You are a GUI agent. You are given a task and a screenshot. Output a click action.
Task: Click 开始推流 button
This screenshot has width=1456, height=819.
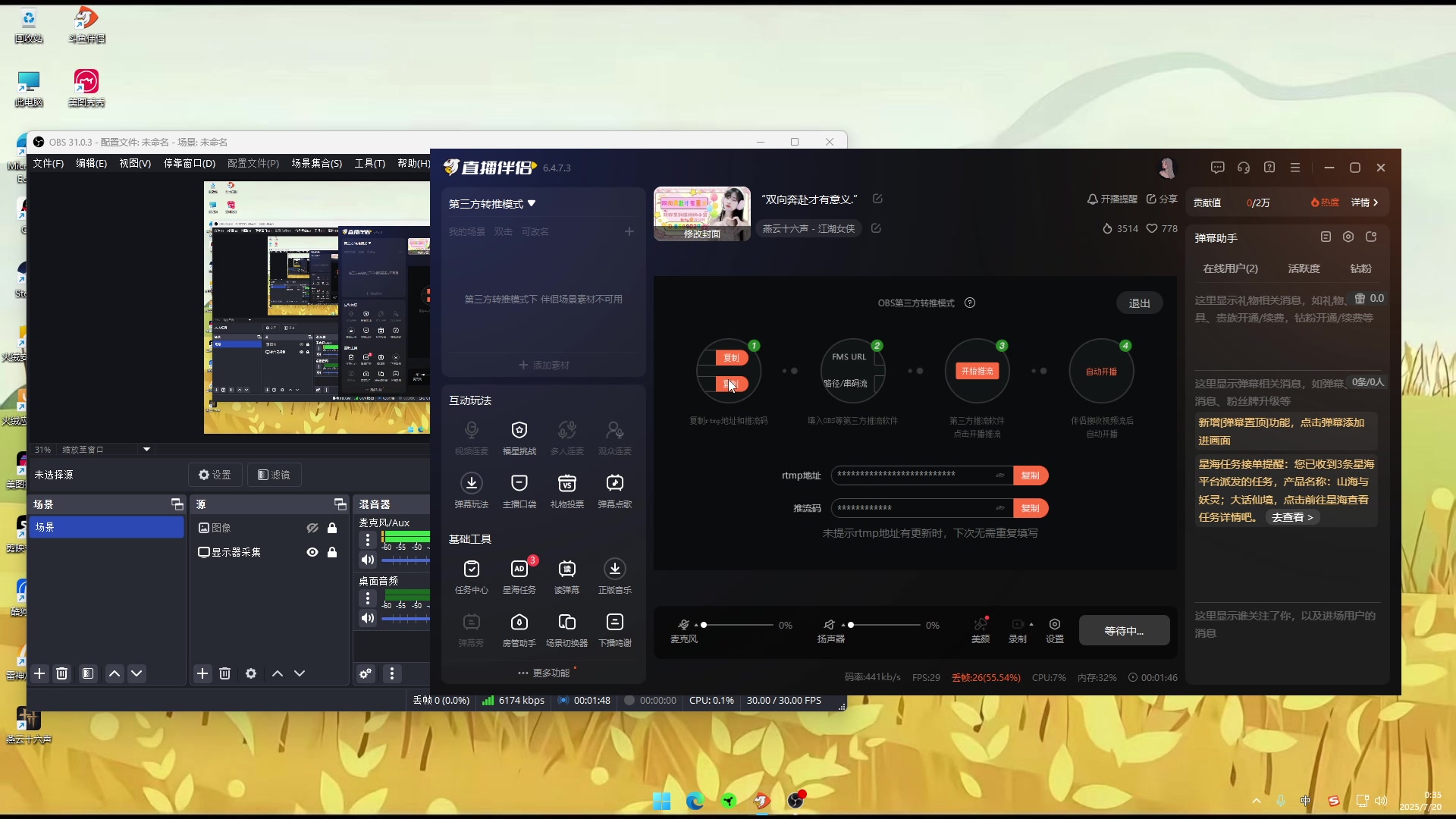click(977, 371)
